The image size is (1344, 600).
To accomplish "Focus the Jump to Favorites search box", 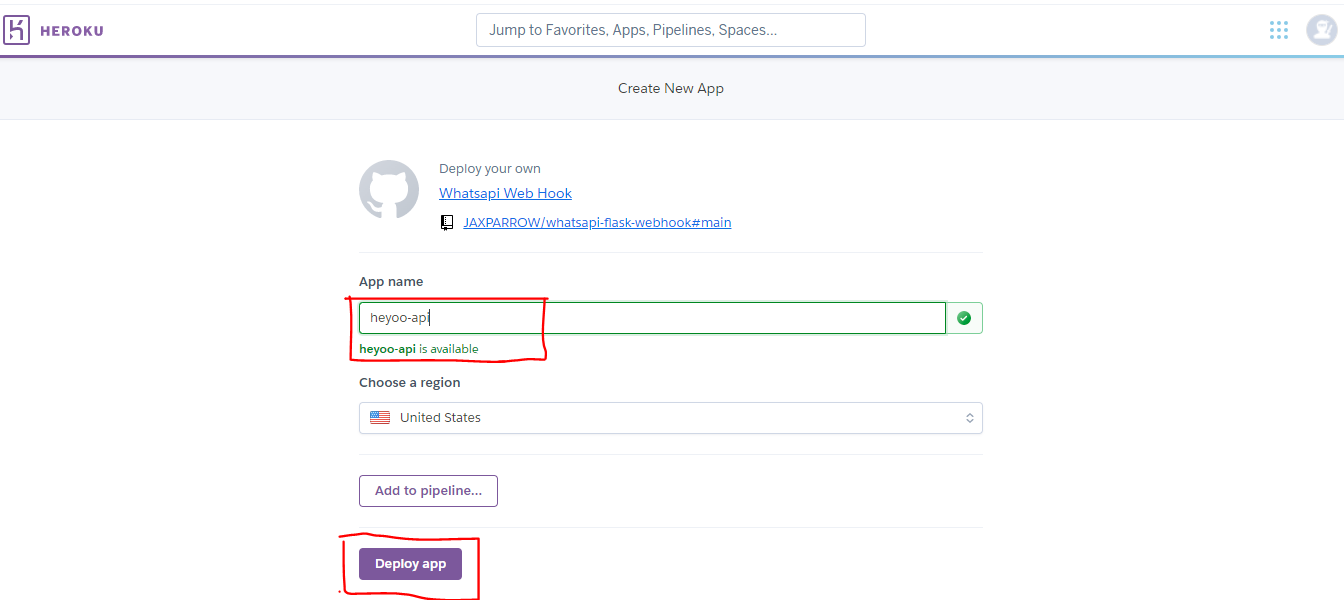I will [671, 30].
